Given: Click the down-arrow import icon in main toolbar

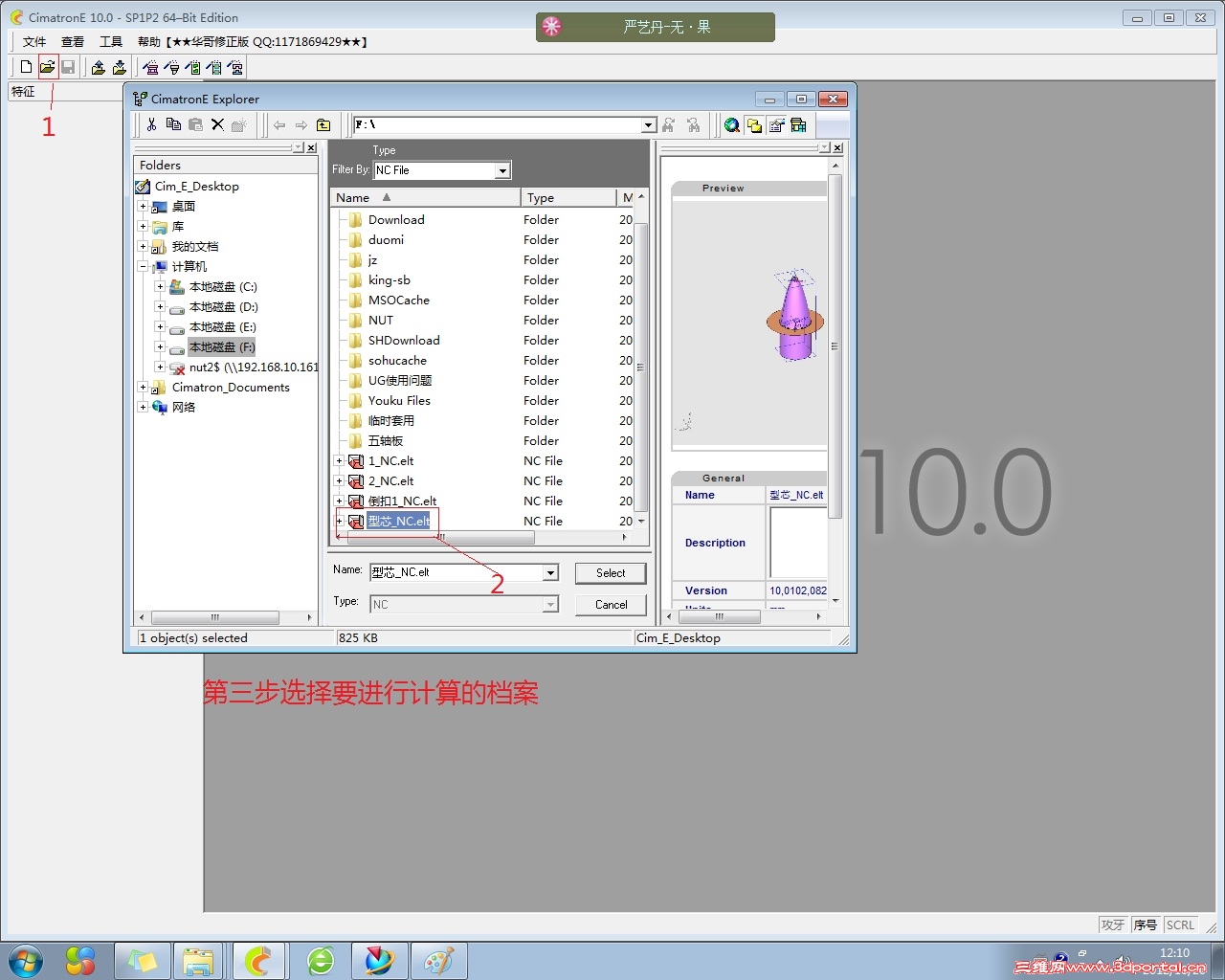Looking at the screenshot, I should pos(119,67).
